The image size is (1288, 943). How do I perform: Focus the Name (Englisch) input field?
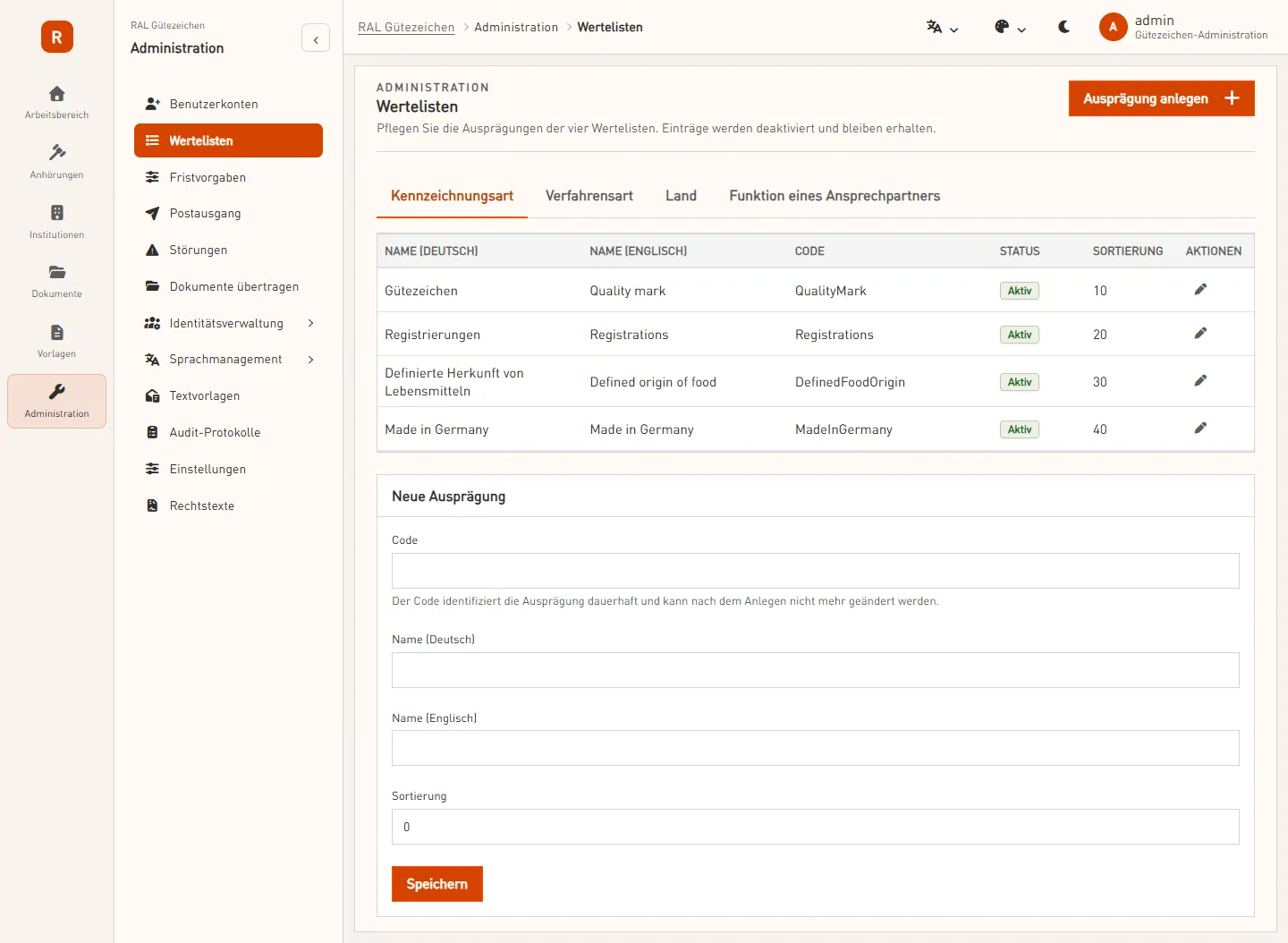tap(816, 748)
